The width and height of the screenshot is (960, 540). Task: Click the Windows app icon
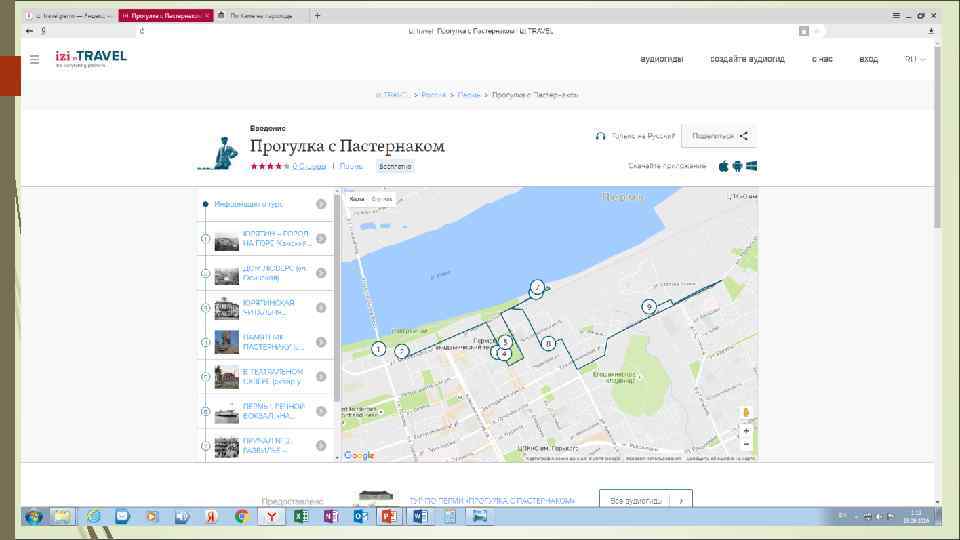coord(751,166)
